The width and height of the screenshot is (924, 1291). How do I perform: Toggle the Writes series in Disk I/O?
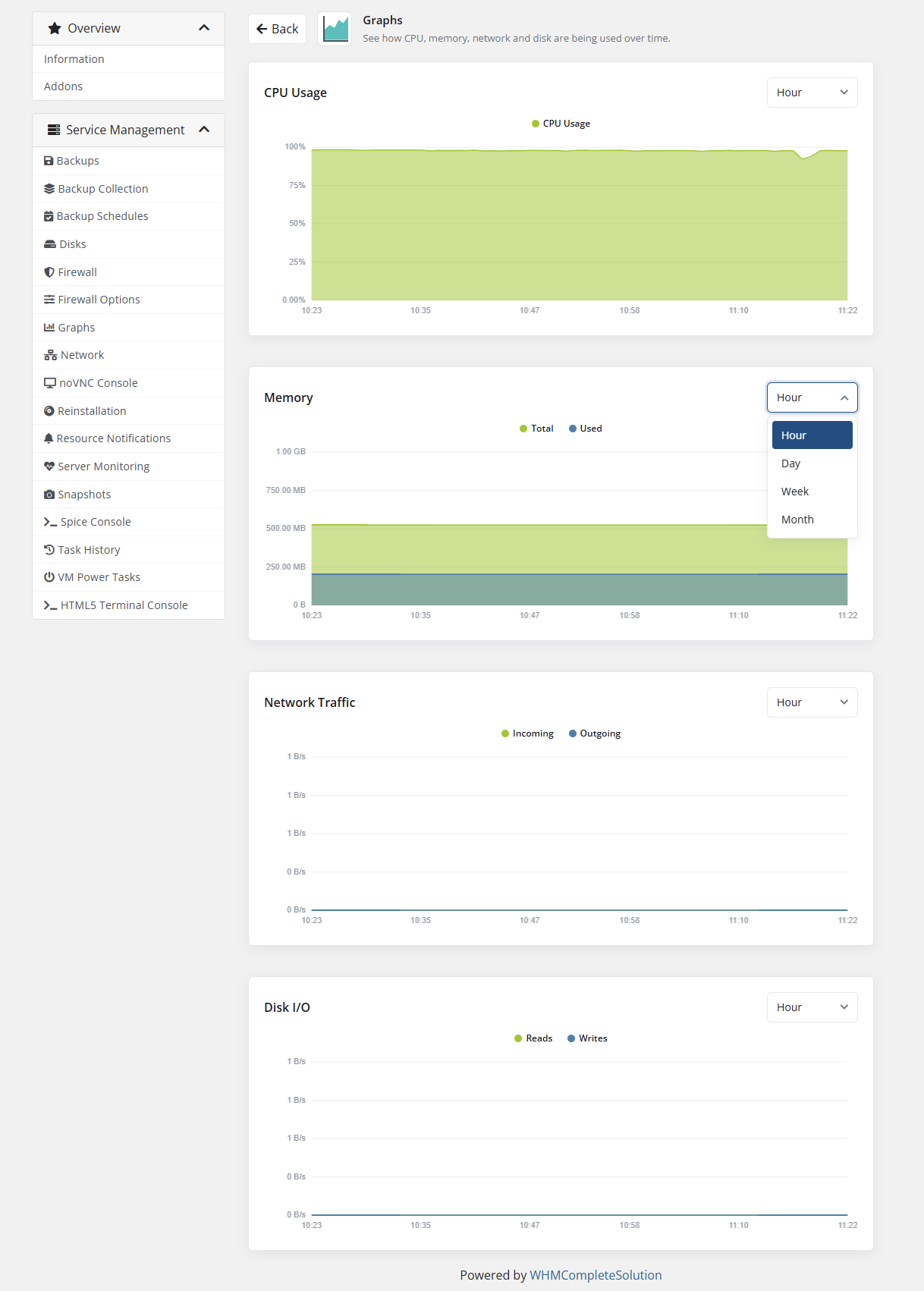[x=587, y=1038]
